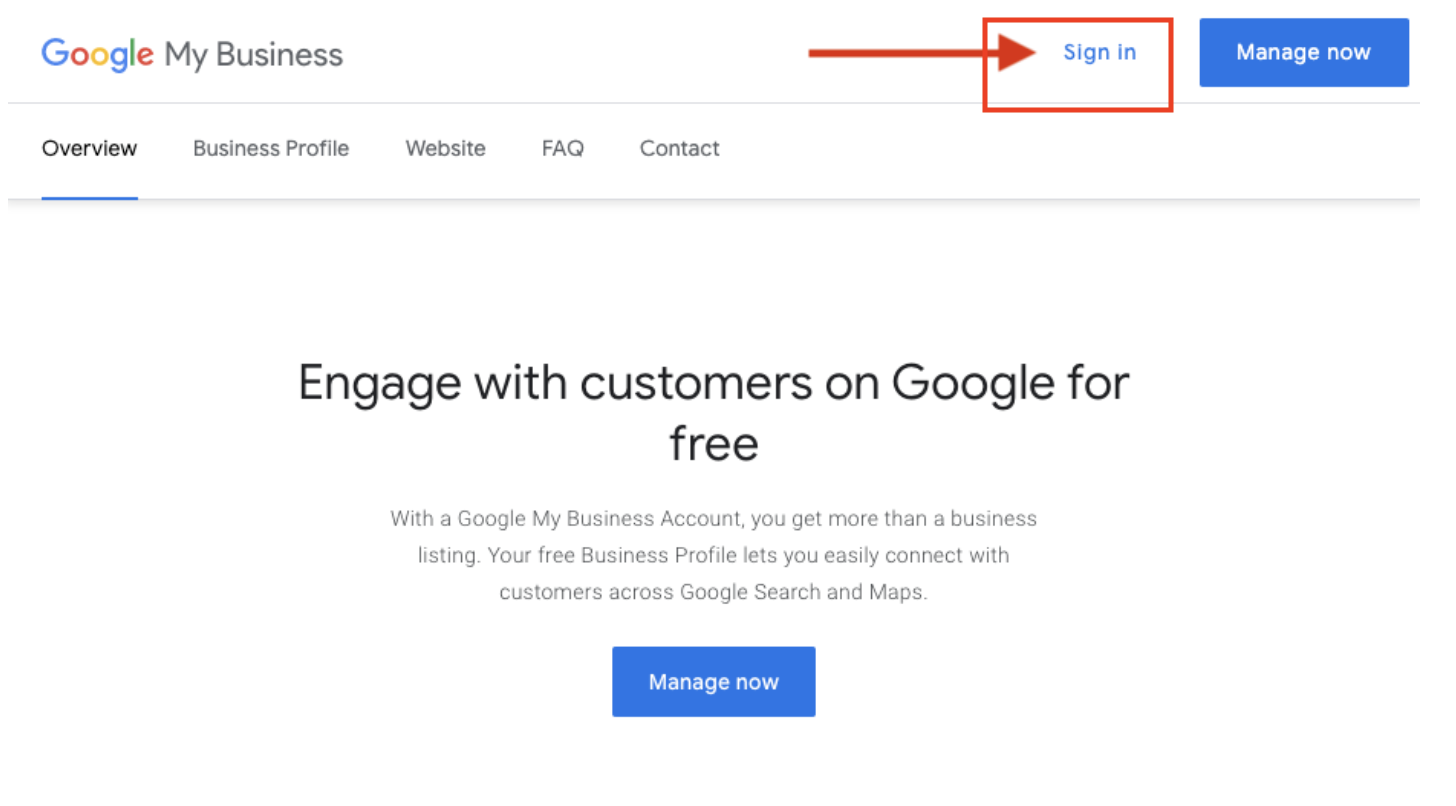Go to the FAQ tab
1456x806 pixels.
563,149
